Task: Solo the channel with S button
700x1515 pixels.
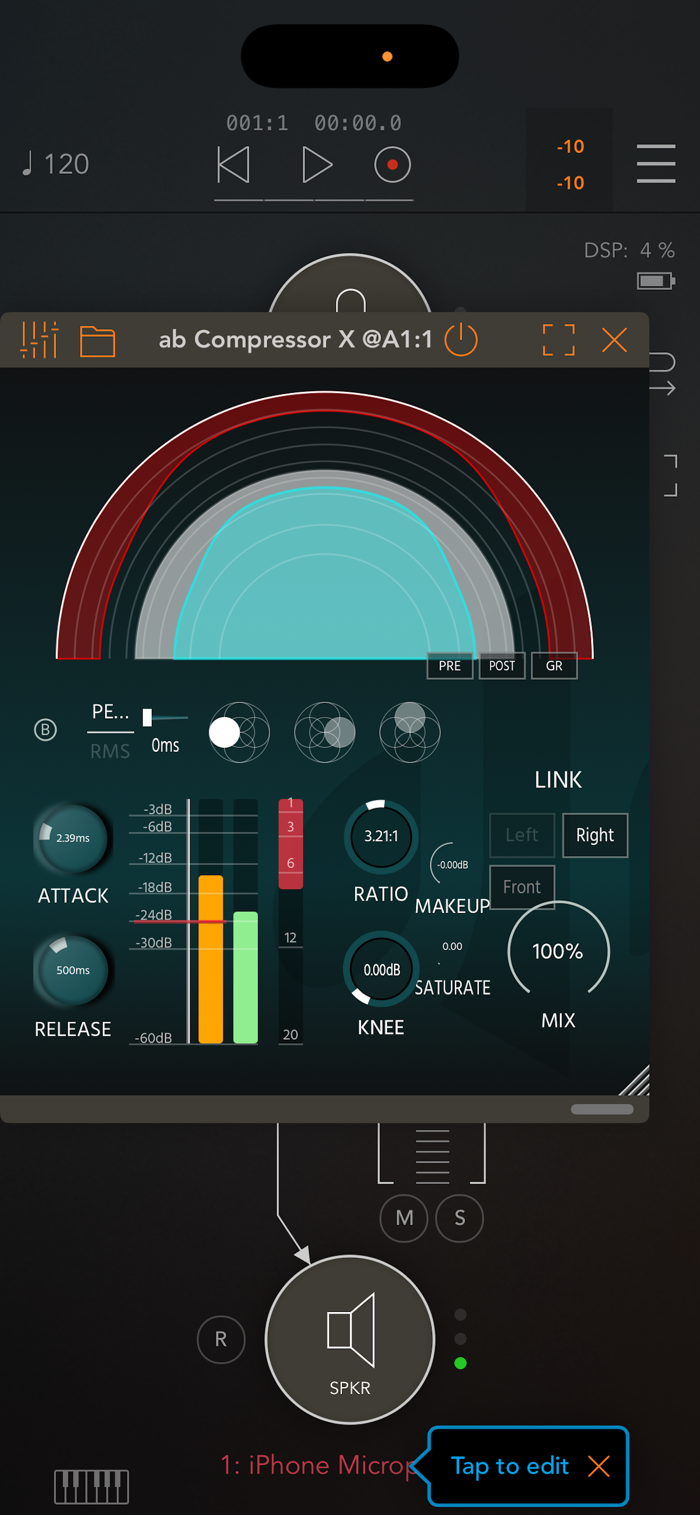Action: [x=460, y=1218]
